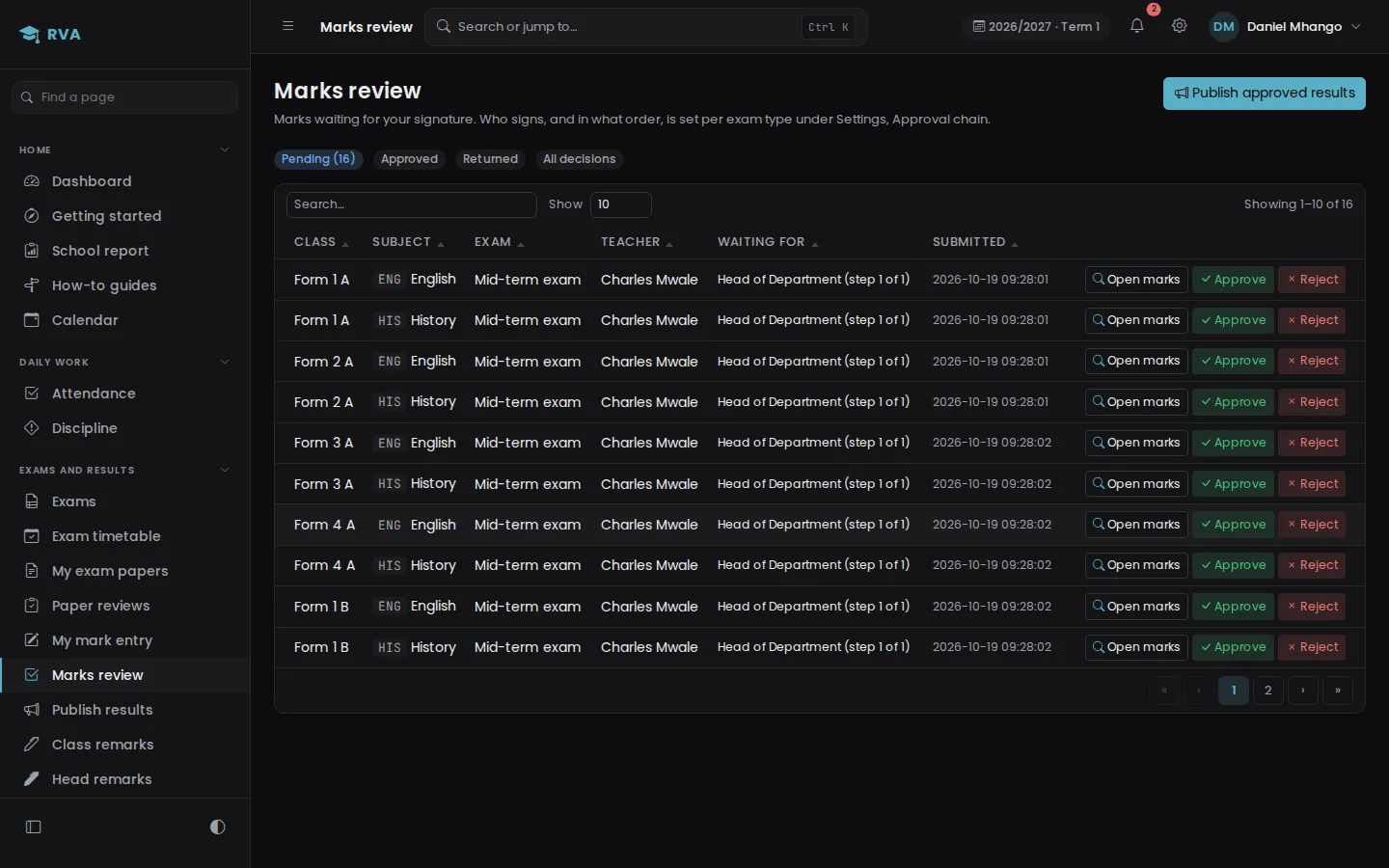Image resolution: width=1389 pixels, height=868 pixels.
Task: Jump to the last page of results
Action: pyautogui.click(x=1338, y=691)
